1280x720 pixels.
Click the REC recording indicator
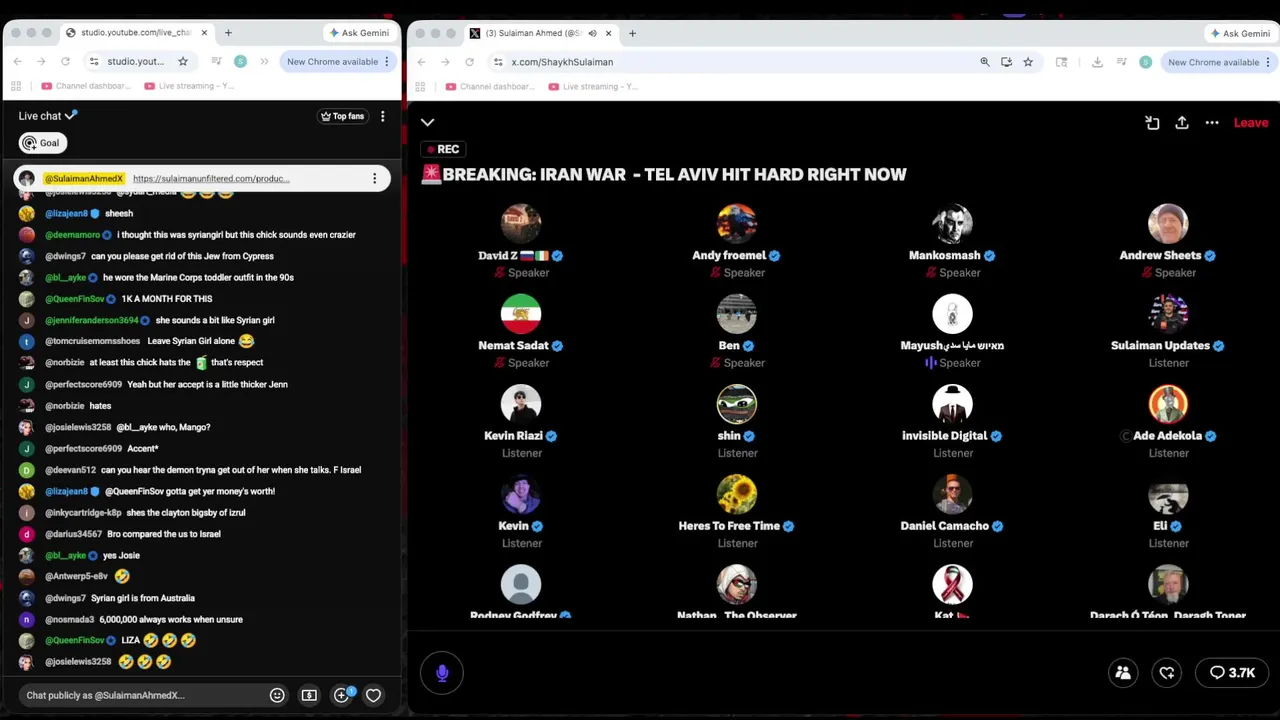pyautogui.click(x=442, y=149)
